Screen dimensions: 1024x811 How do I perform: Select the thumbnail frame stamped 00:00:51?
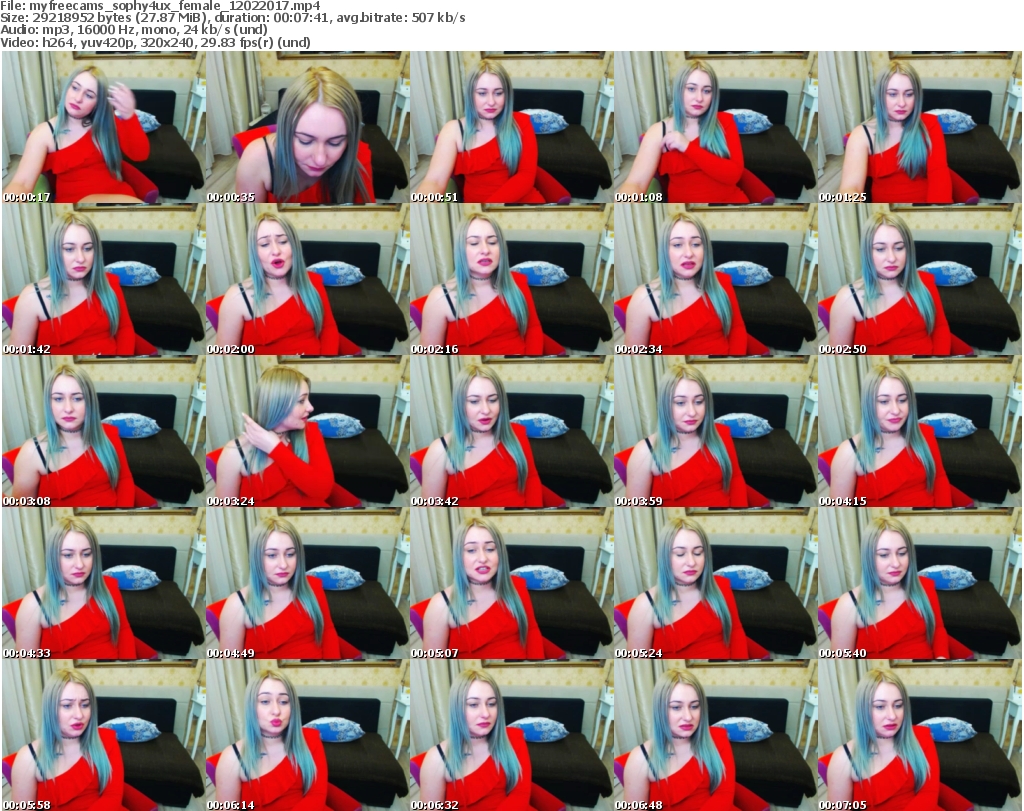(511, 127)
